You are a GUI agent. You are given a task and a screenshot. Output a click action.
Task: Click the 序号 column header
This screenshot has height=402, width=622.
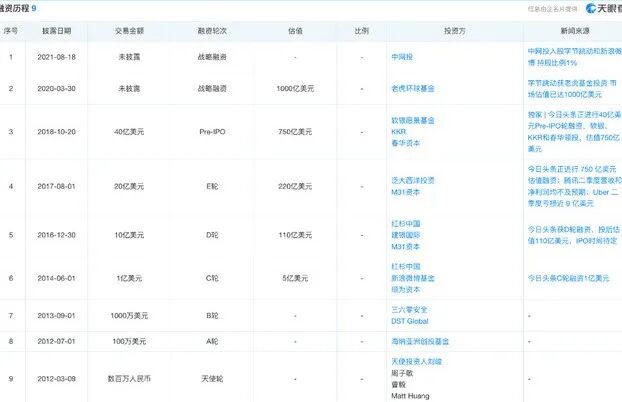pyautogui.click(x=11, y=31)
